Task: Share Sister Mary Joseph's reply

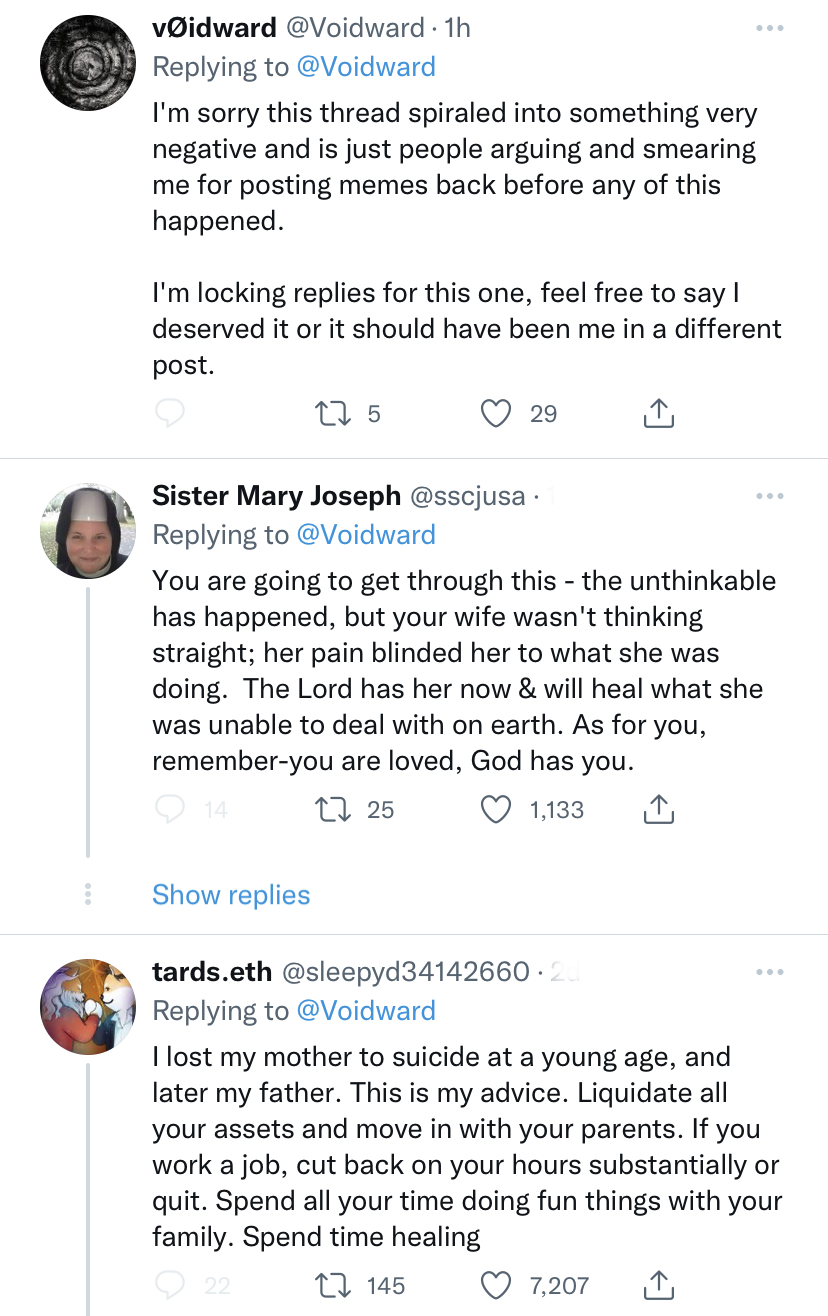Action: click(657, 809)
